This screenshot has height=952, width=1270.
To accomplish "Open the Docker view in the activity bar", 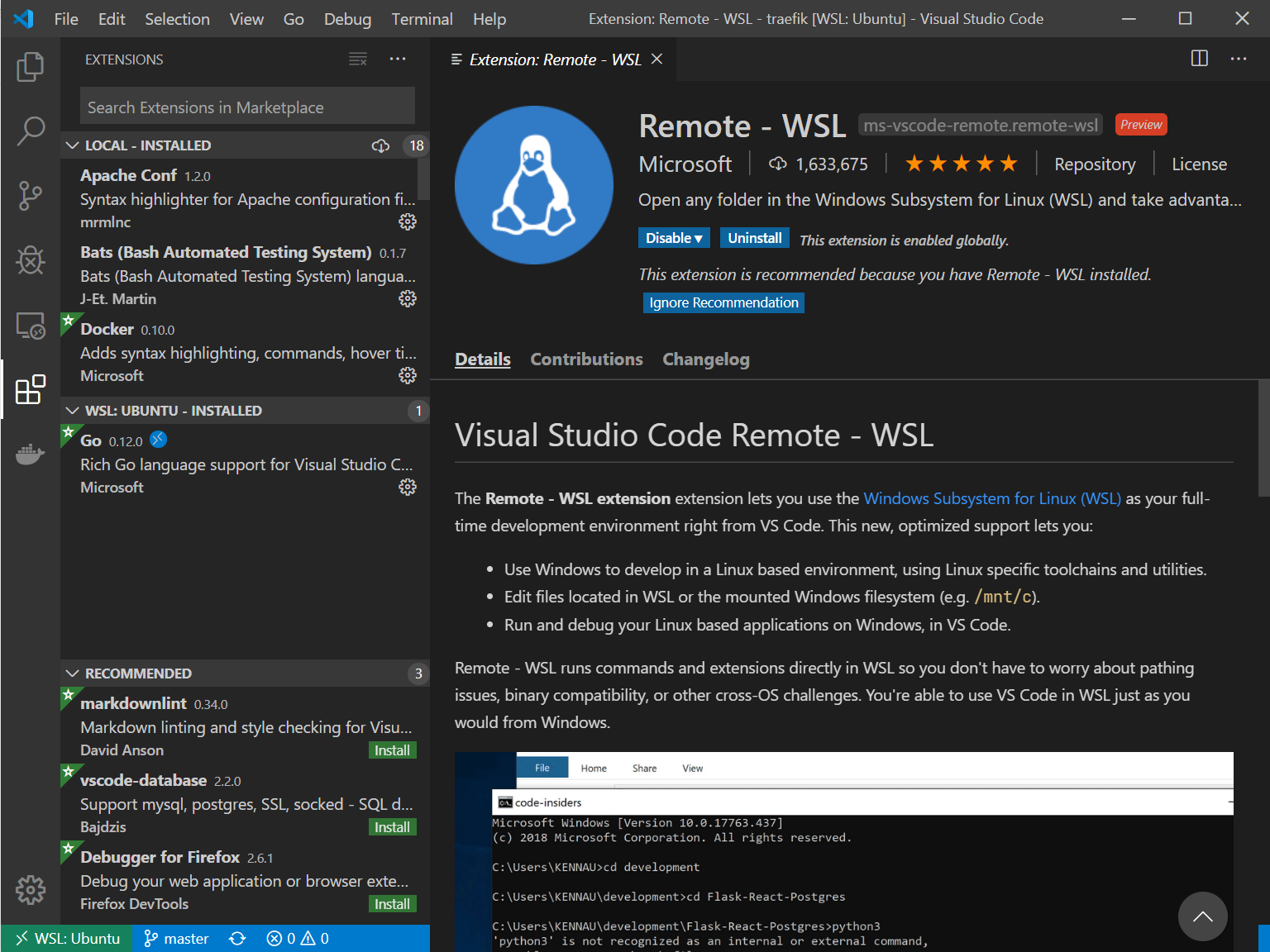I will 31,454.
